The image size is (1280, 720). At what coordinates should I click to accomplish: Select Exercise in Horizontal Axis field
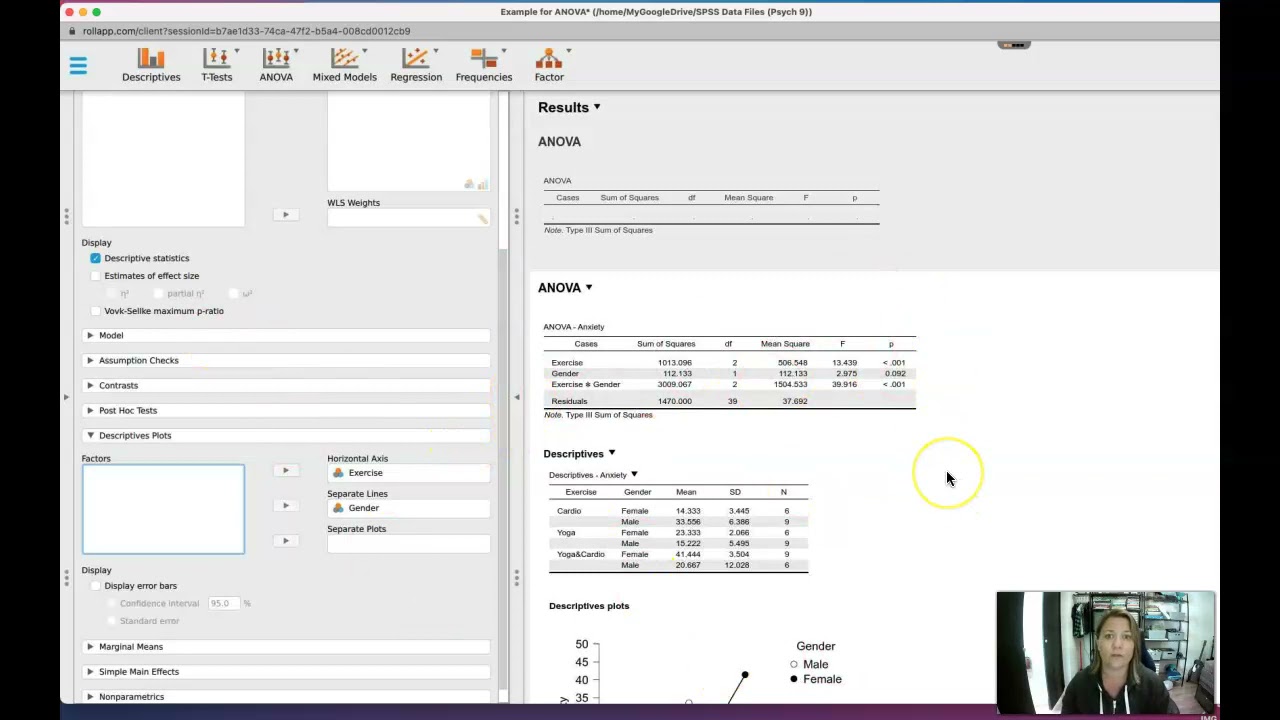409,473
